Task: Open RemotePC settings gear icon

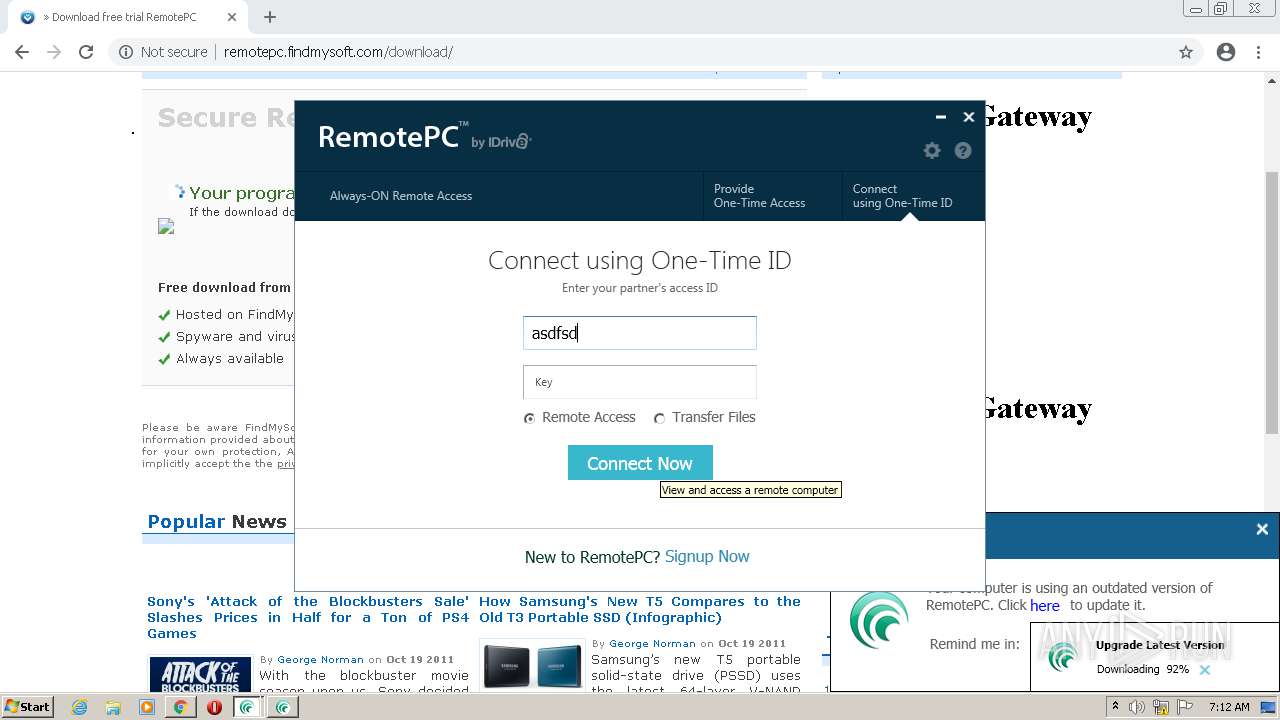Action: coord(932,150)
